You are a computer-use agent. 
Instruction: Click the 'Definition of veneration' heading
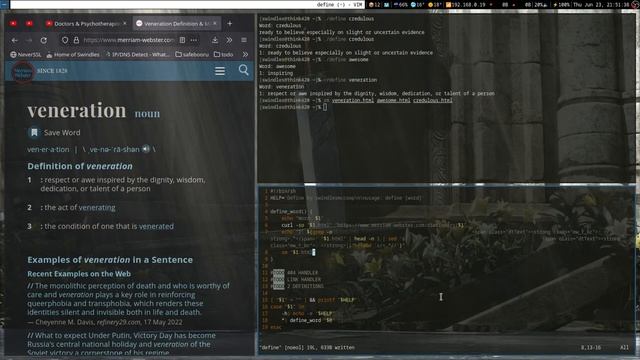click(80, 166)
